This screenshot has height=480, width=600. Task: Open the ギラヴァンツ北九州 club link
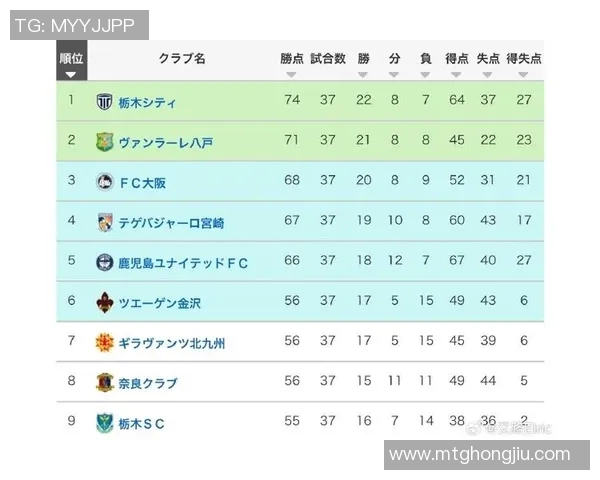point(171,343)
